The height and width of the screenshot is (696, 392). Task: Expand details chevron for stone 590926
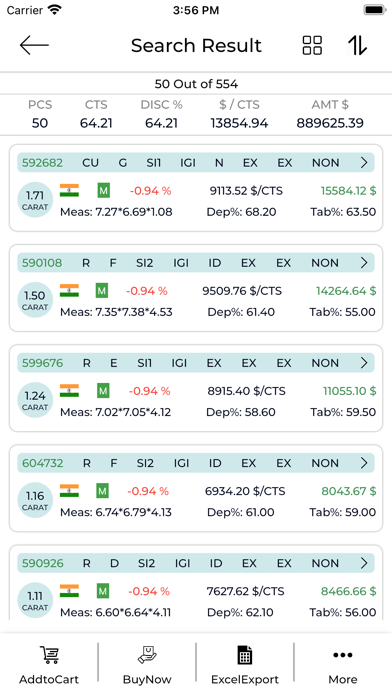364,563
